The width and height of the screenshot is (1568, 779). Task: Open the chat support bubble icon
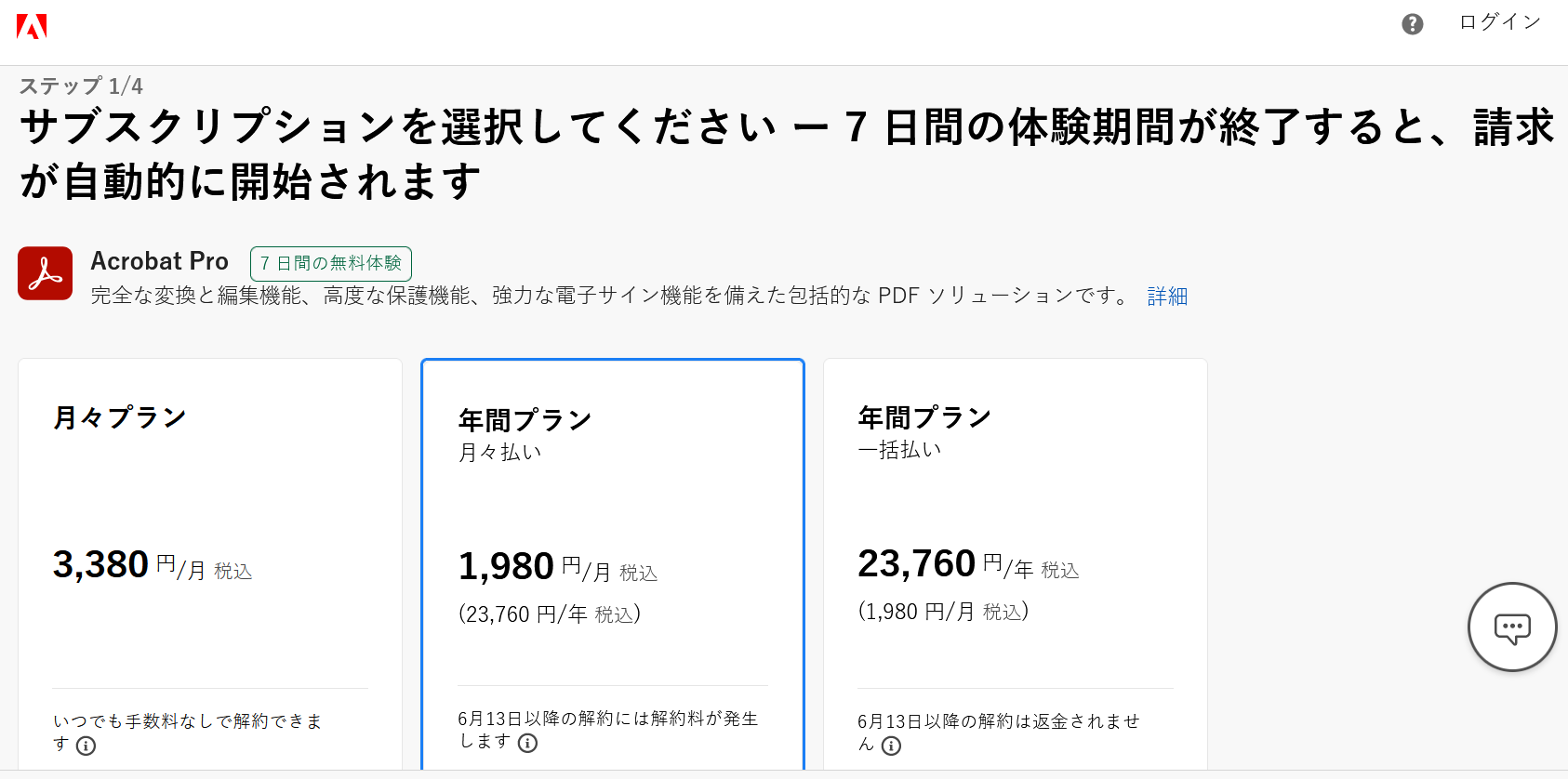[x=1511, y=627]
